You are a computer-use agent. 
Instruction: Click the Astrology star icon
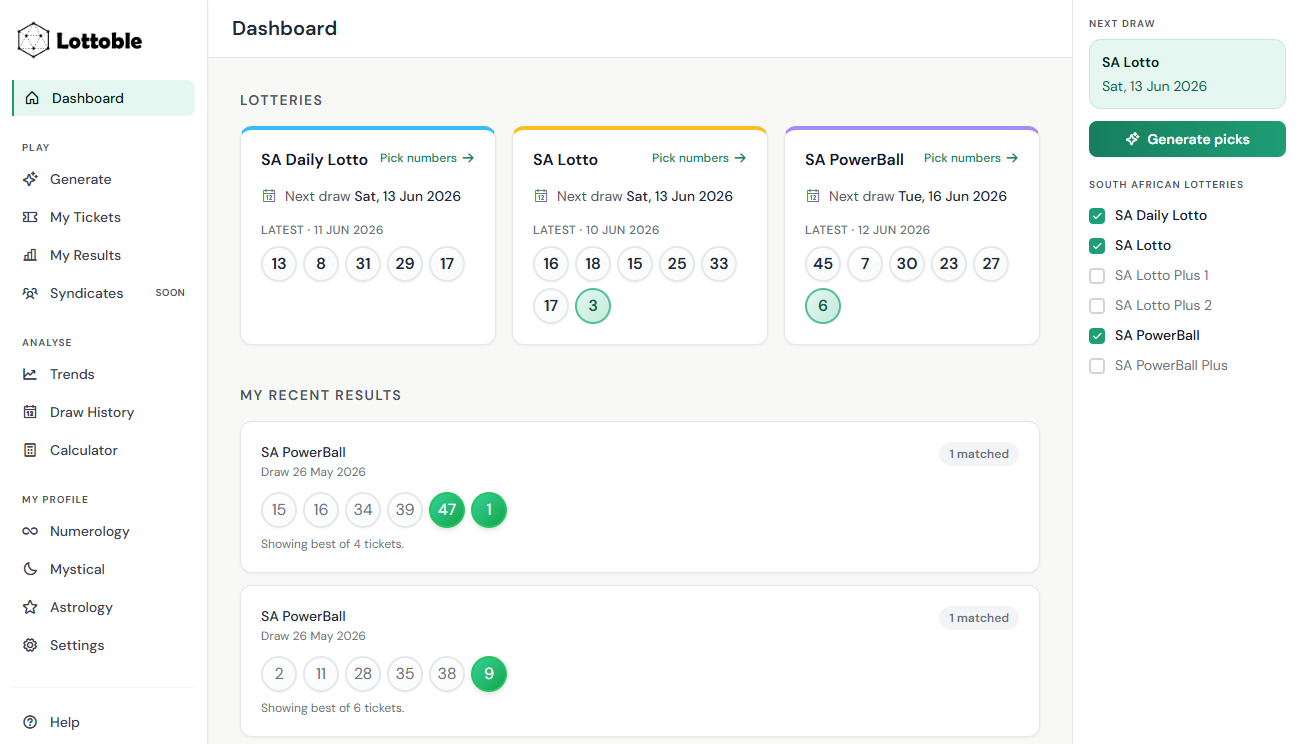coord(30,607)
